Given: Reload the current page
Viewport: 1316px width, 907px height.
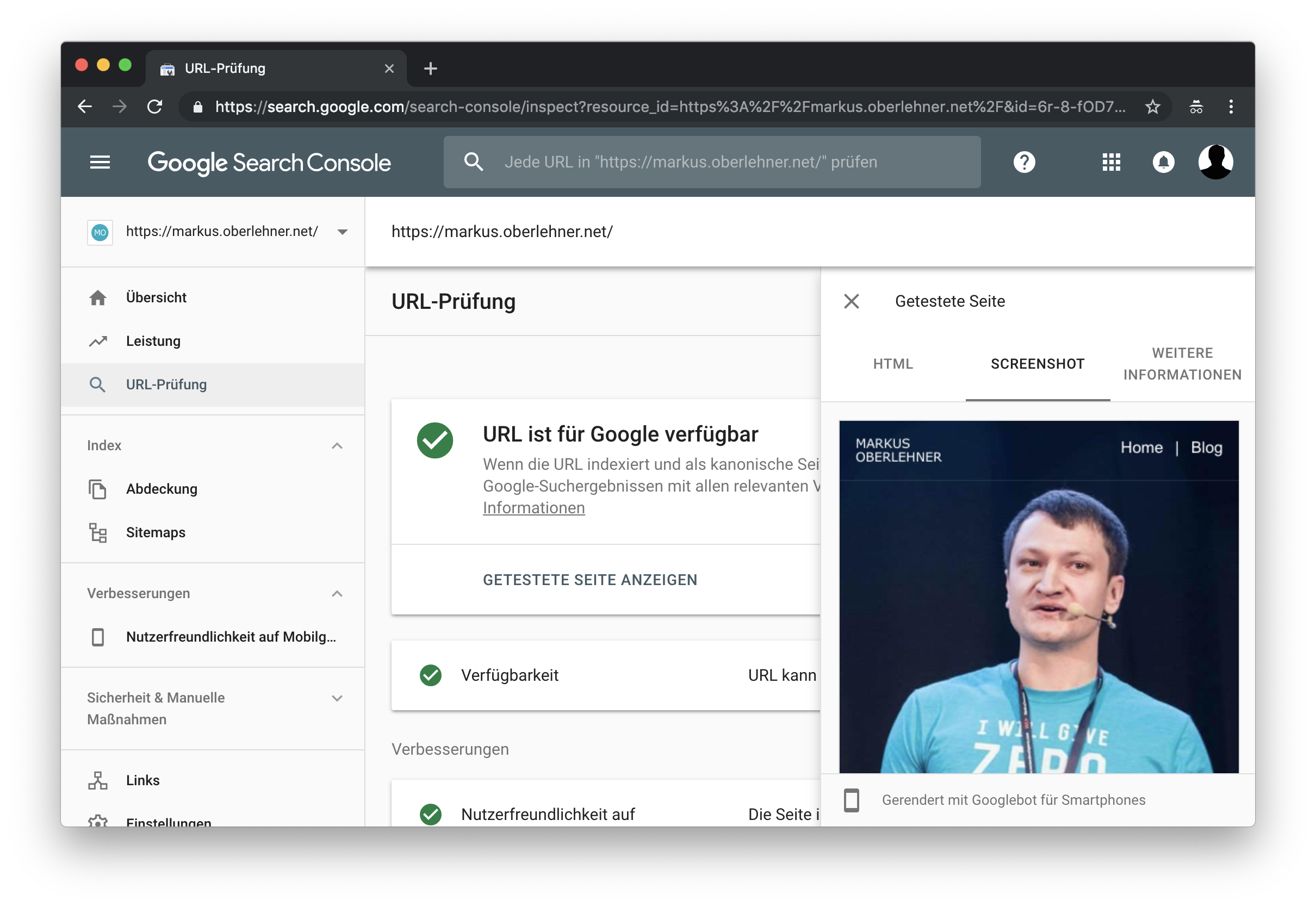Looking at the screenshot, I should [154, 106].
